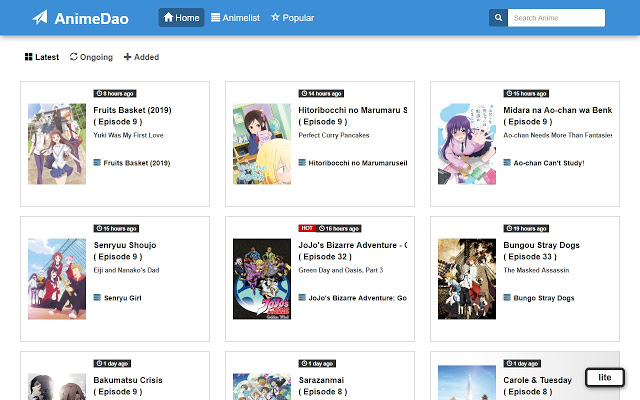
Task: Click the list icon beside Ao-chan Can't Study!
Action: click(x=507, y=162)
